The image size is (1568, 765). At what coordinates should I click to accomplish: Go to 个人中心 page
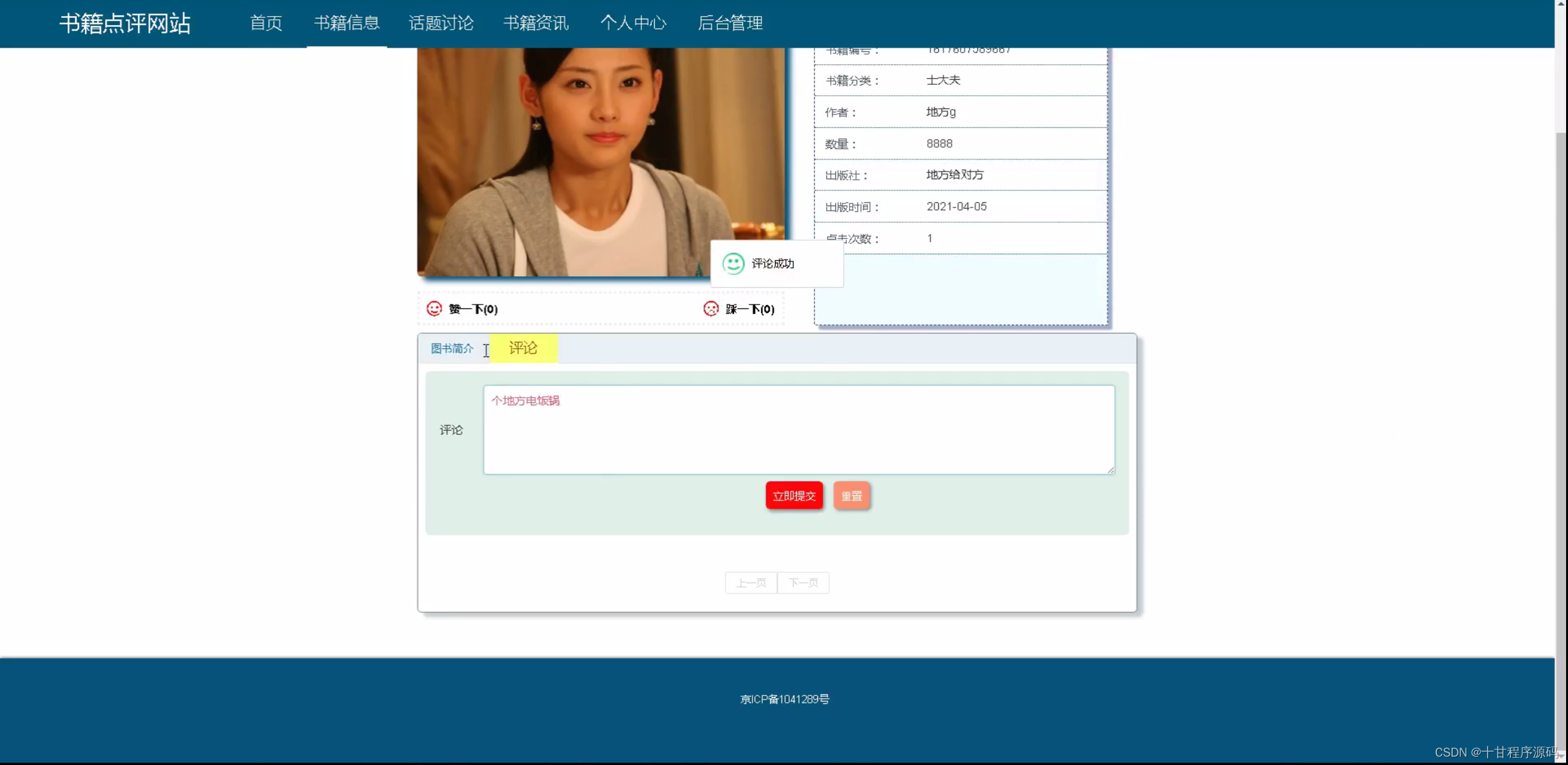click(633, 23)
